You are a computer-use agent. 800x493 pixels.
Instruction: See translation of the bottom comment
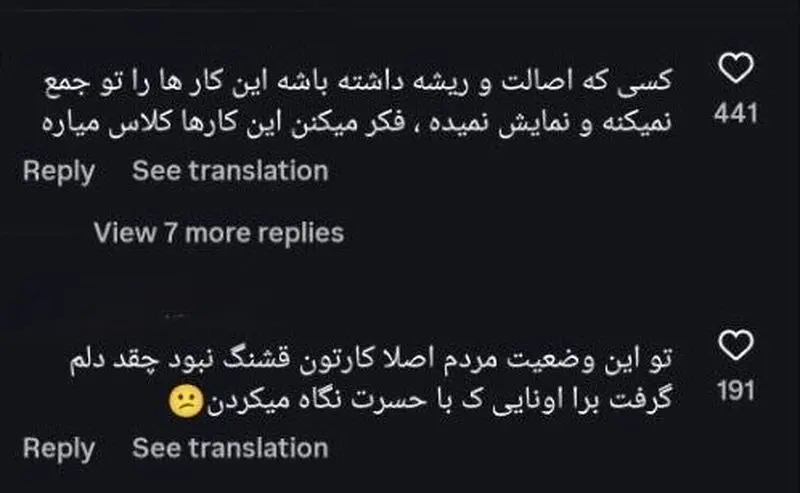coord(230,448)
